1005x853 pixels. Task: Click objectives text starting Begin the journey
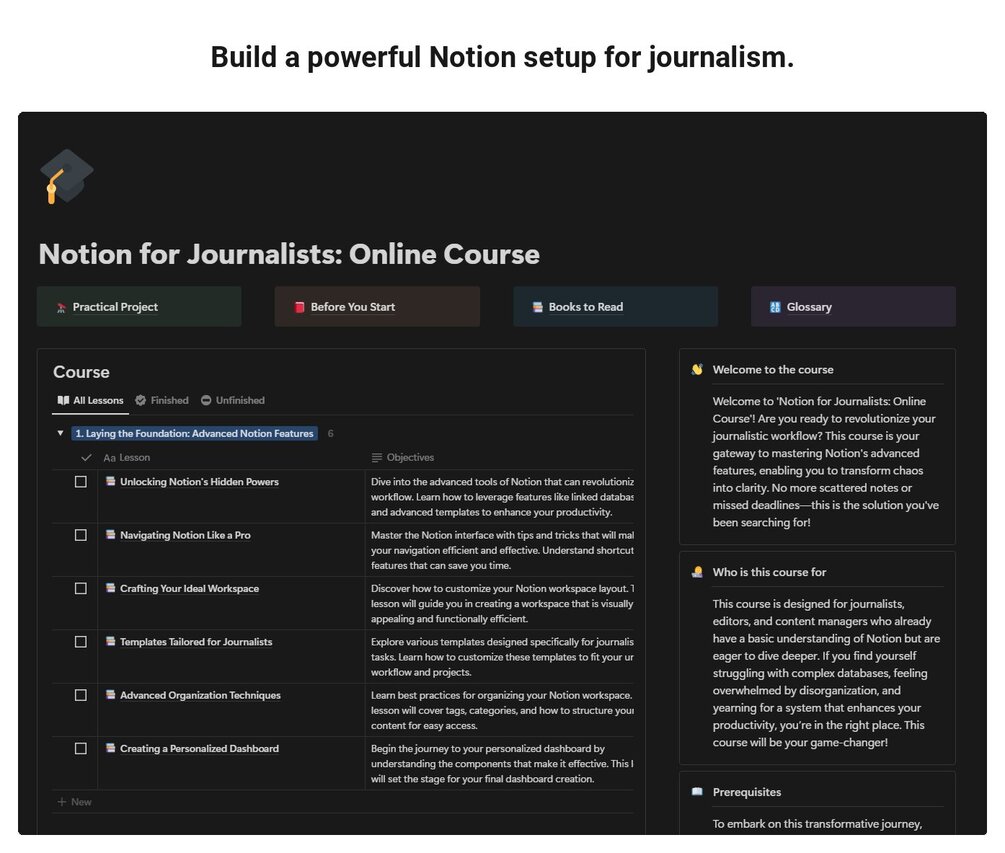pyautogui.click(x=502, y=764)
